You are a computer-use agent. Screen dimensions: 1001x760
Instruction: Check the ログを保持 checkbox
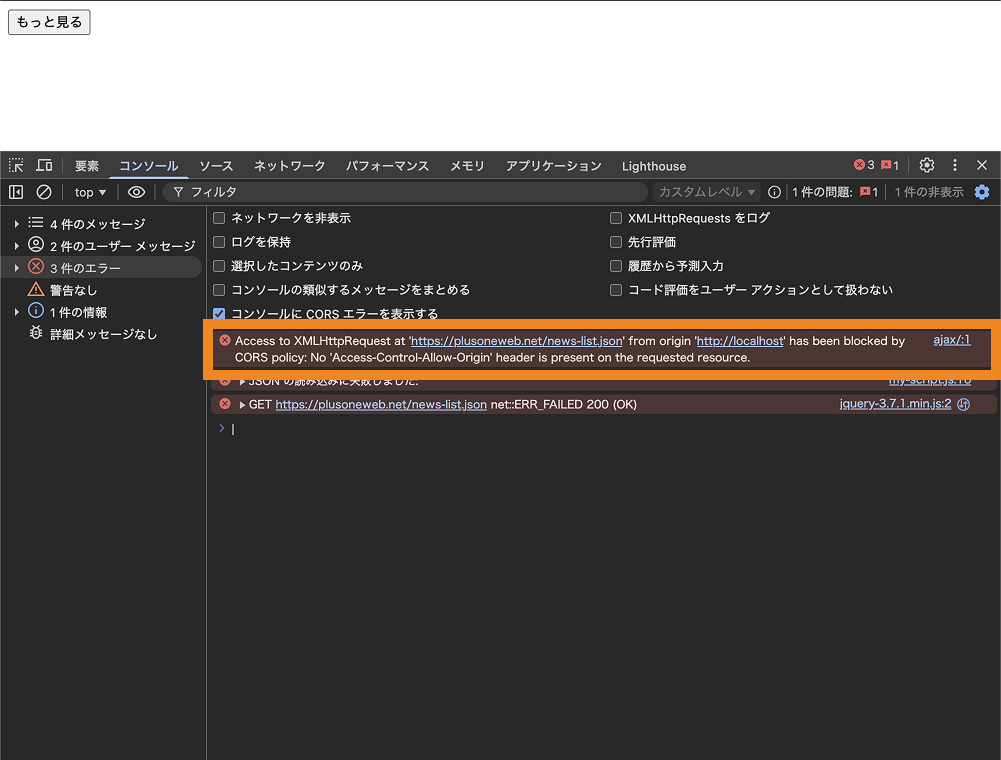220,242
